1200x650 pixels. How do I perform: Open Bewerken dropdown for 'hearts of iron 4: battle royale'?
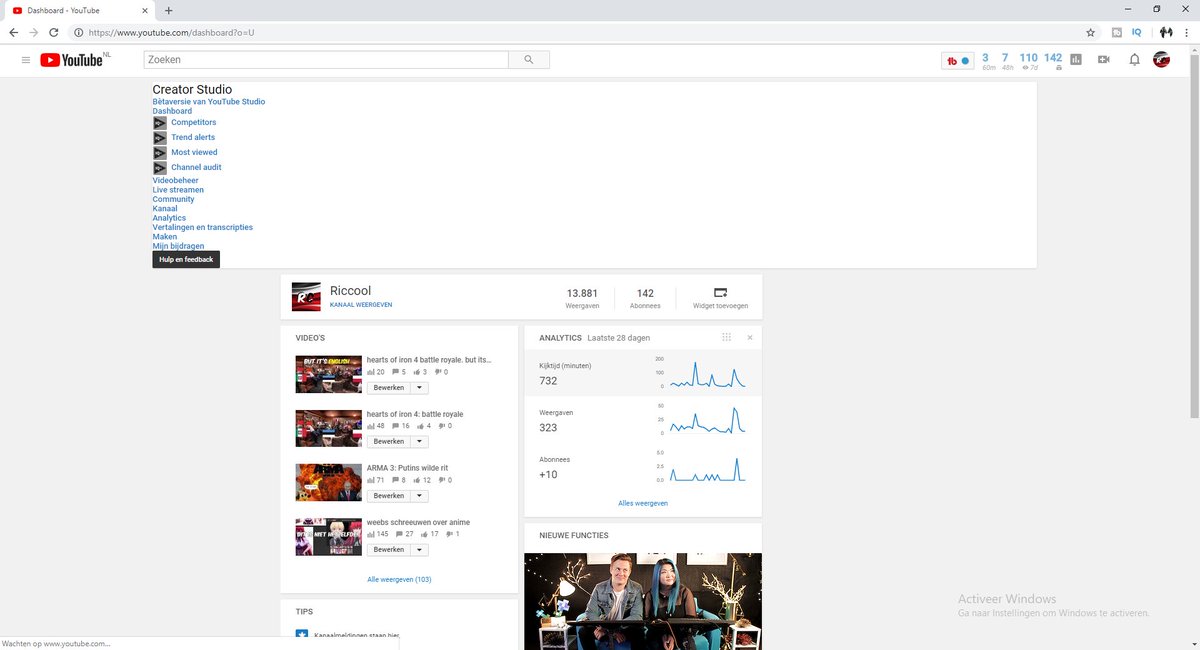tap(420, 442)
